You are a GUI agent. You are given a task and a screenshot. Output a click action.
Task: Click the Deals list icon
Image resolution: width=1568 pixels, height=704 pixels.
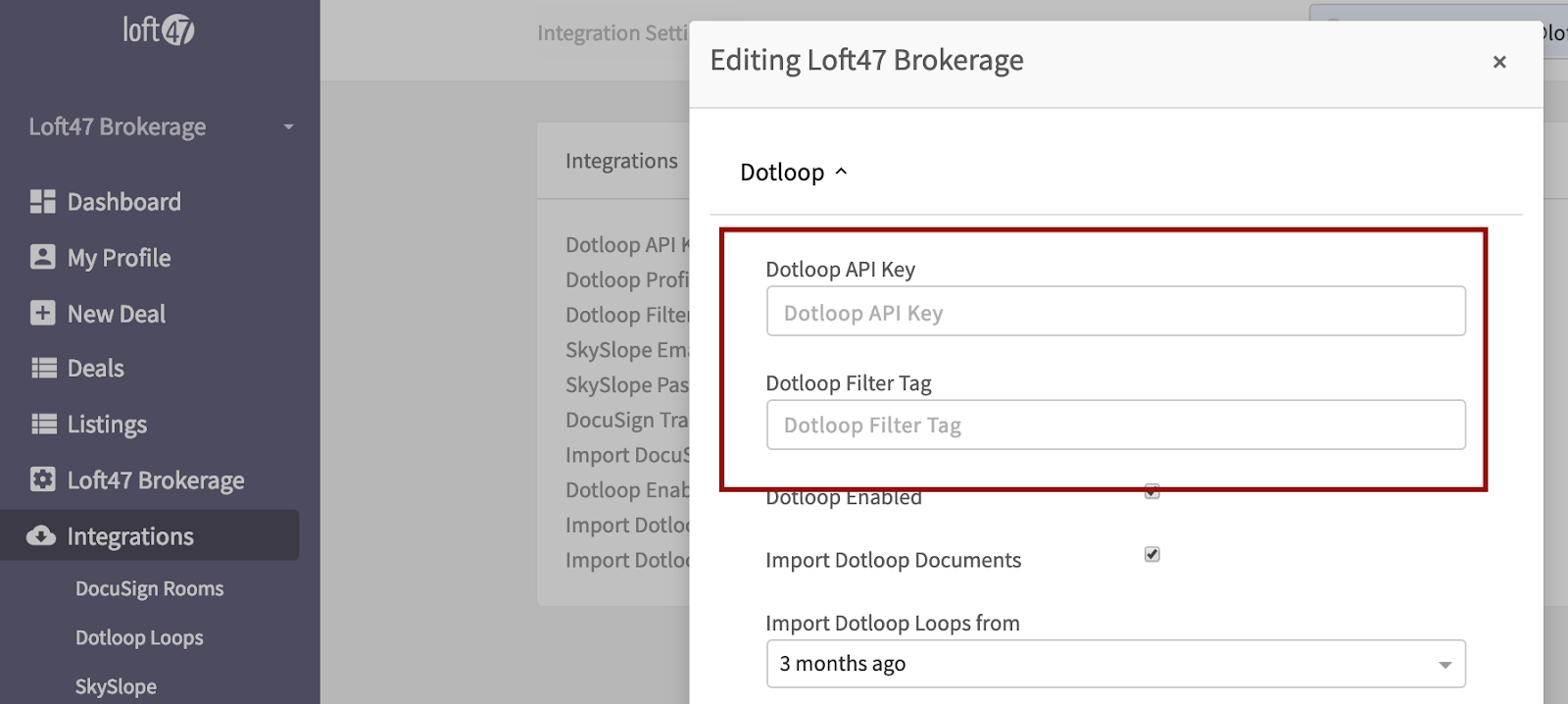[43, 368]
